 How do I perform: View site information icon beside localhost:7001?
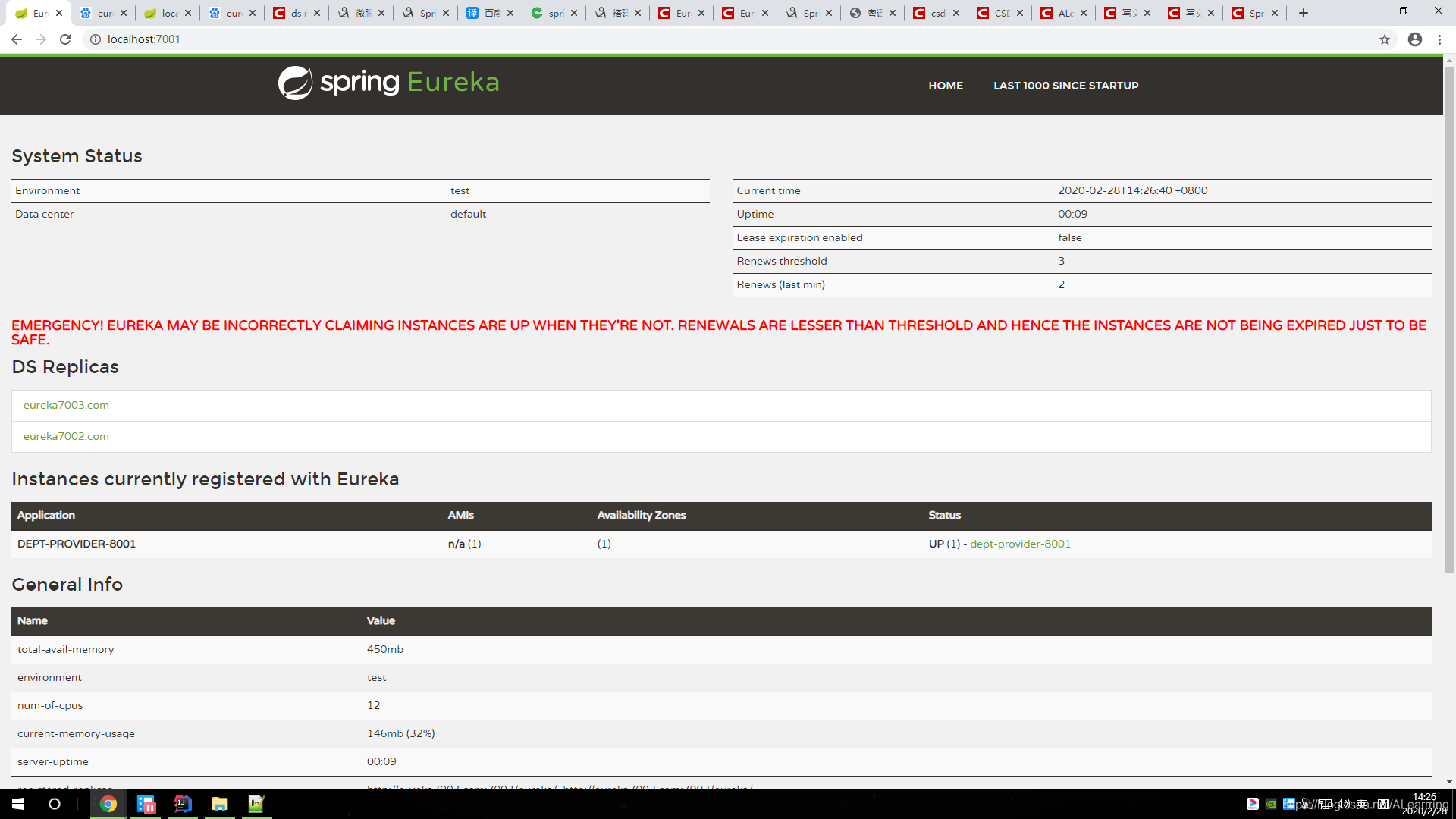click(x=96, y=39)
